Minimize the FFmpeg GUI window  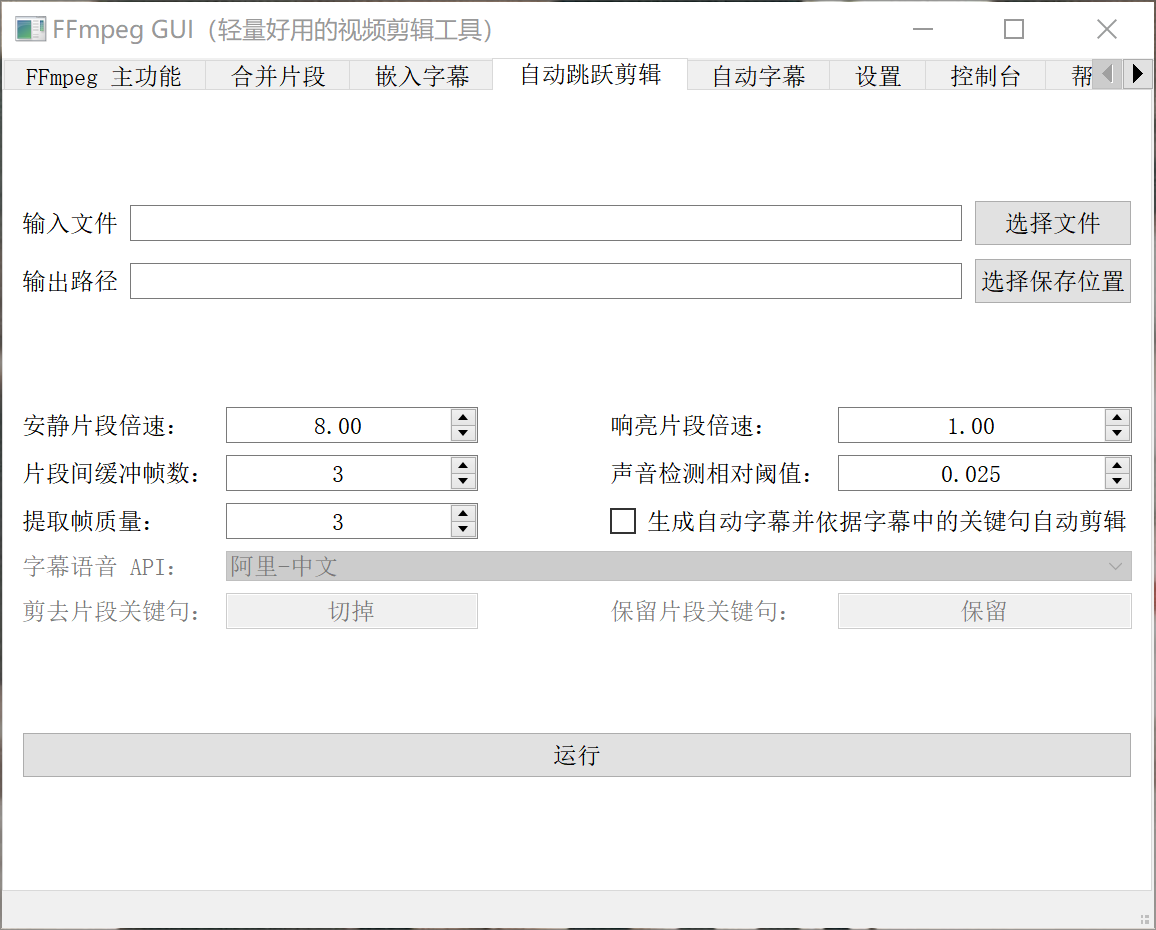pos(923,30)
